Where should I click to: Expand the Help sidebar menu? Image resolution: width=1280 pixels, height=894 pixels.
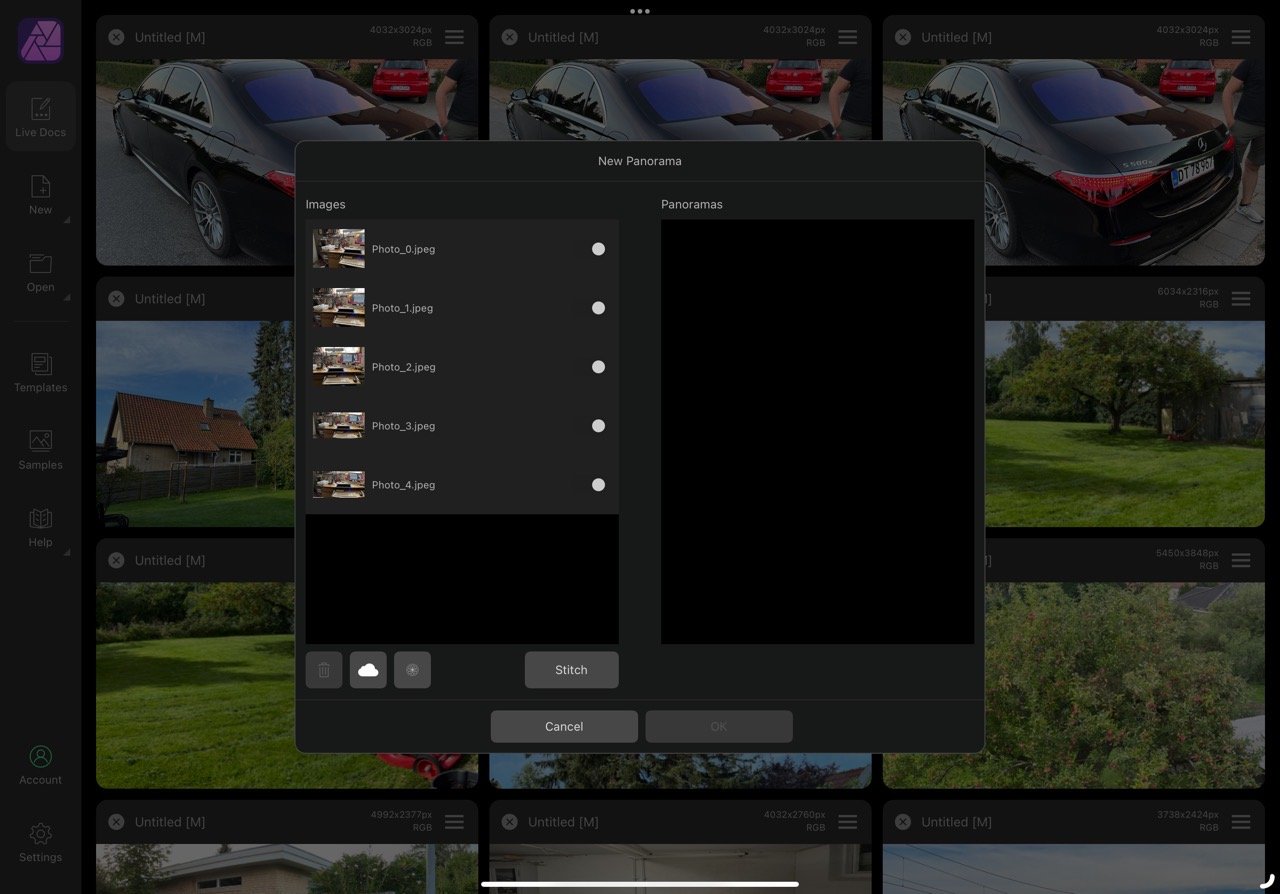(x=40, y=527)
